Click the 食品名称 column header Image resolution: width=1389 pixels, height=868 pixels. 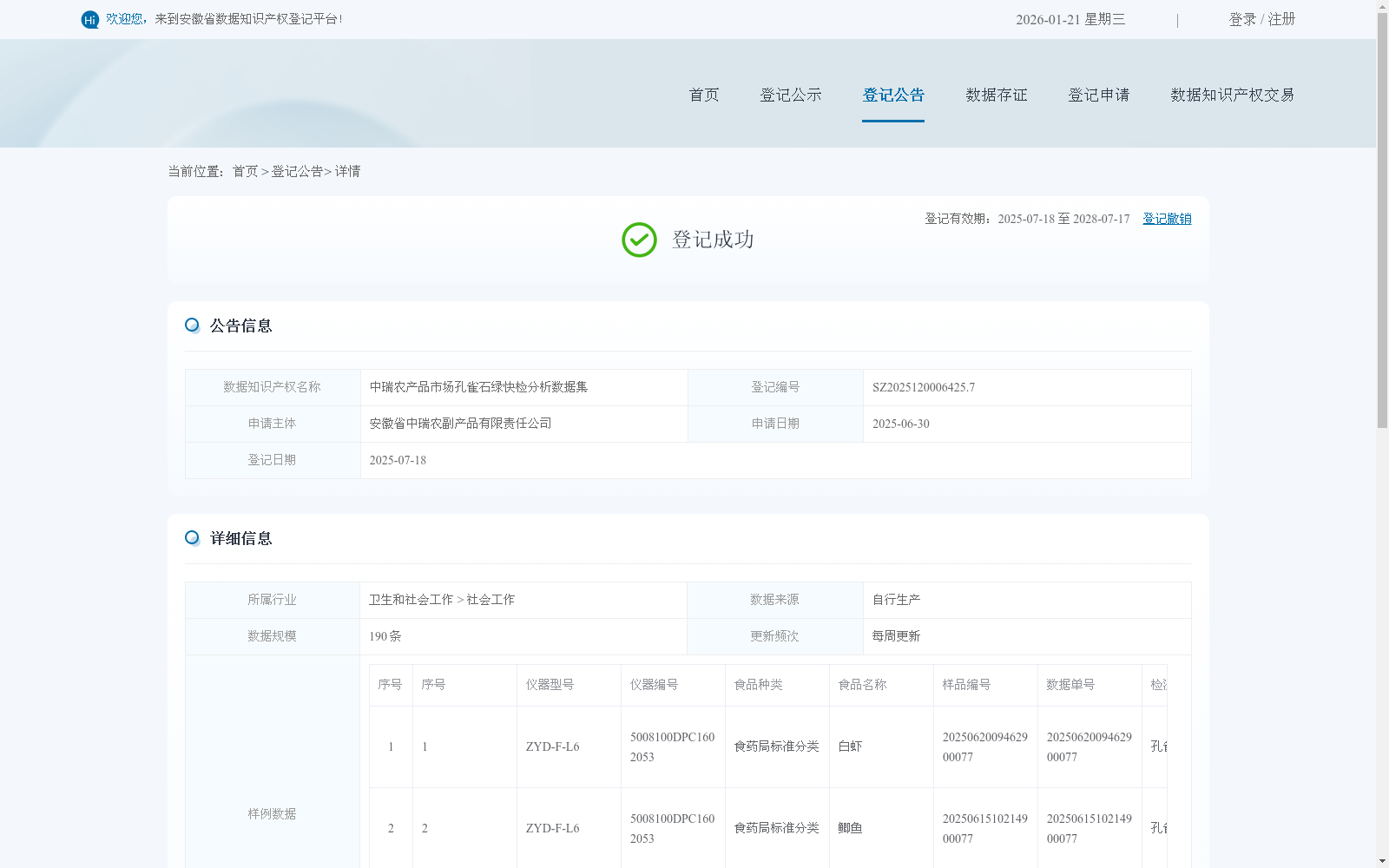tap(881, 685)
